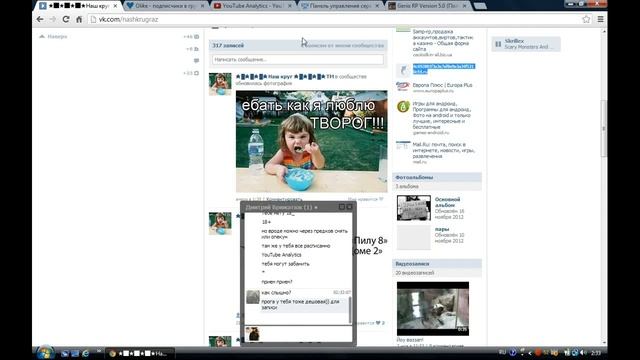Open the first post's community avatar
Viewport: 640px width, 360px height.
pyautogui.click(x=220, y=84)
